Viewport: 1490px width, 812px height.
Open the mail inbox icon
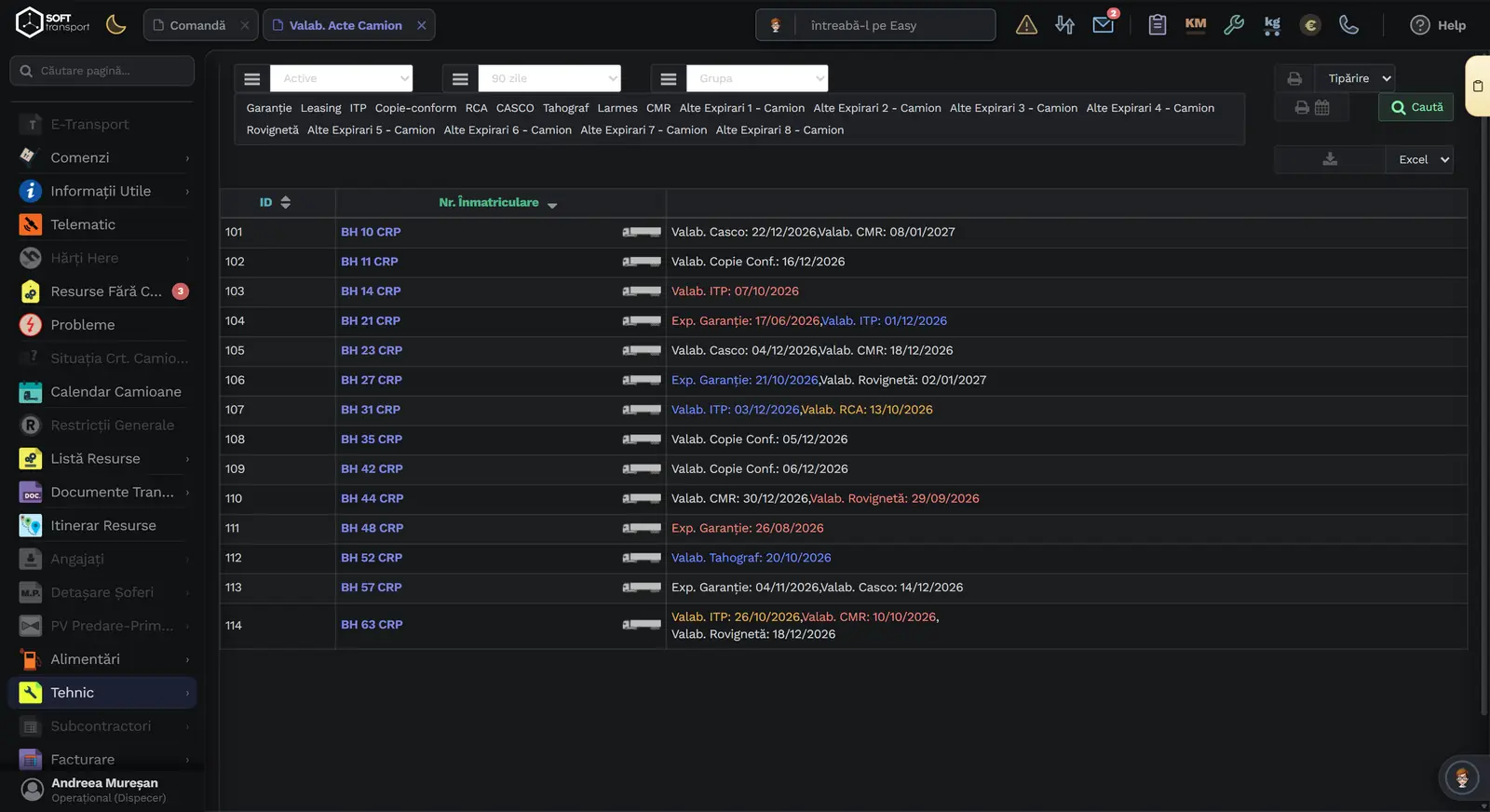[1104, 25]
